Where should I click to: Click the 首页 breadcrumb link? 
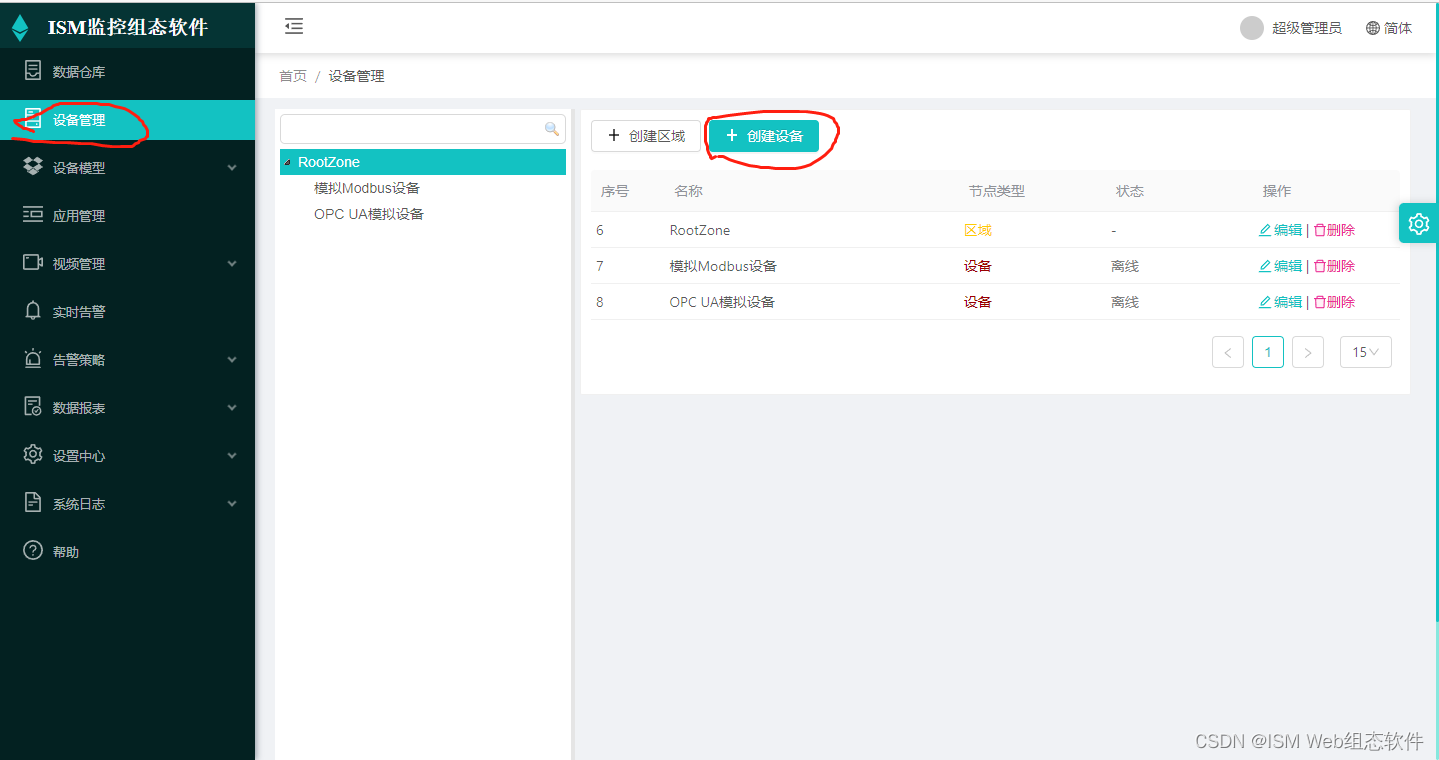(x=293, y=76)
